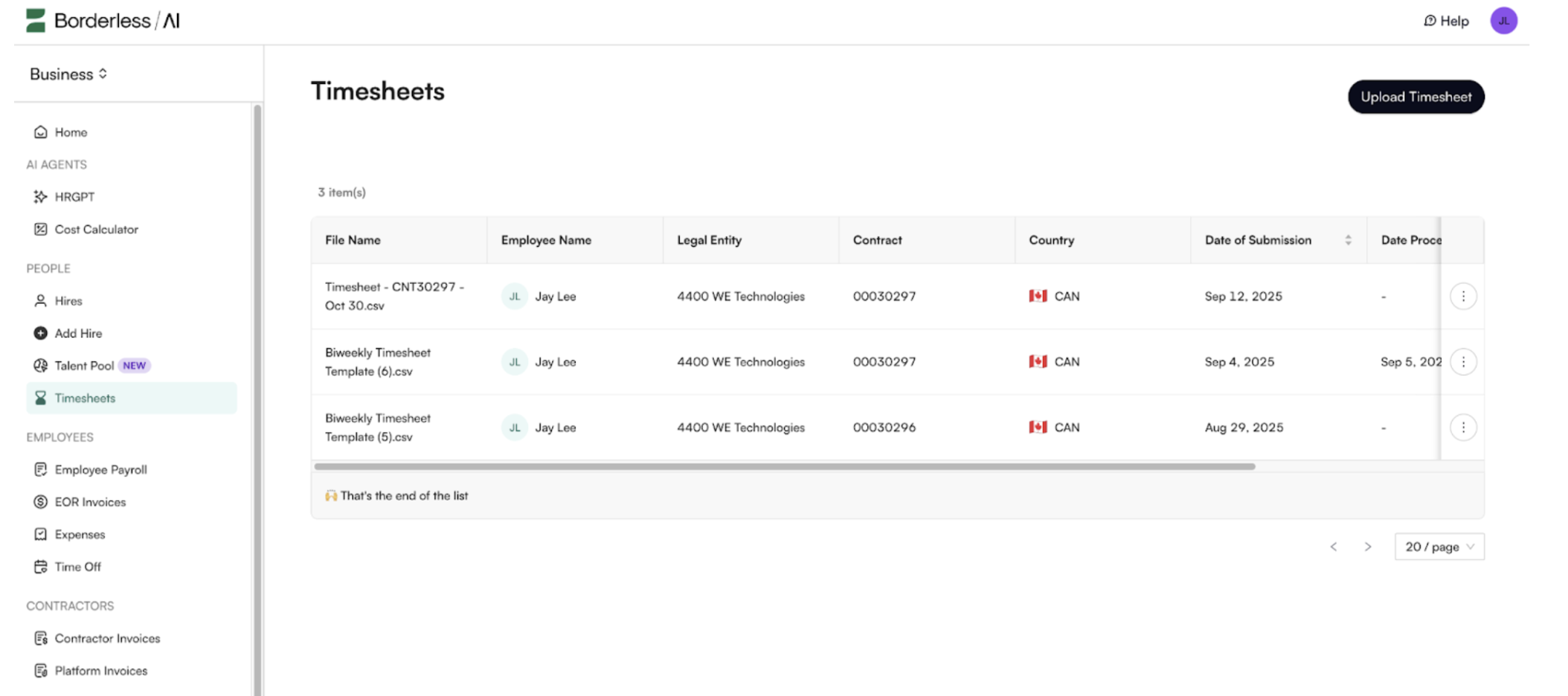Open HRGPT via its sparkle icon
The image size is (1568, 696).
tap(40, 197)
